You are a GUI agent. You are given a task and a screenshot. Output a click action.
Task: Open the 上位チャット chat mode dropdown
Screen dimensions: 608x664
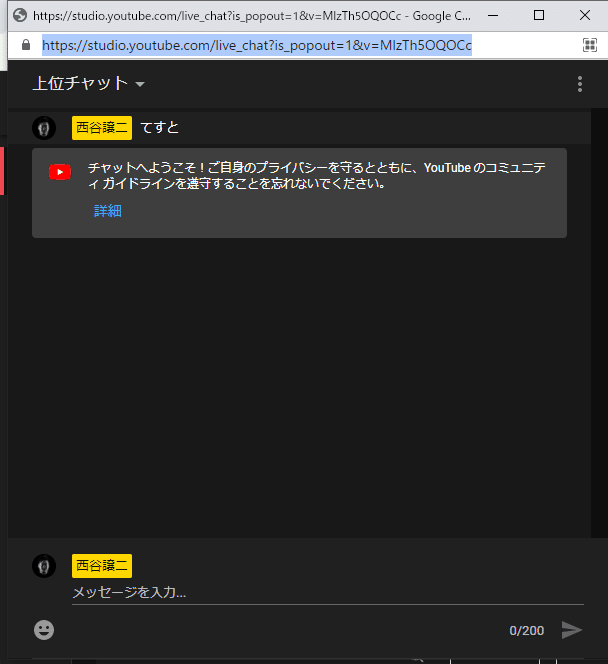(89, 83)
